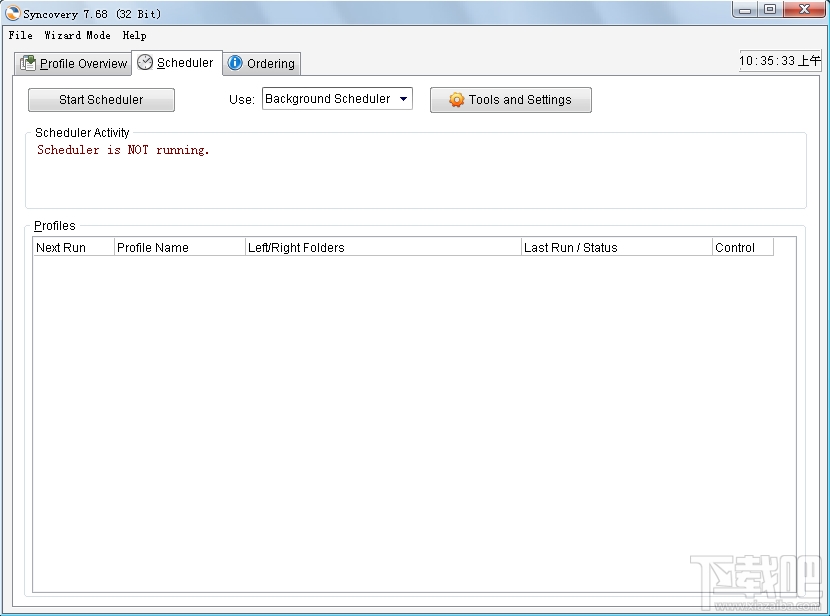Select the Scheduler tab
Screen dimensions: 830x616
point(177,62)
